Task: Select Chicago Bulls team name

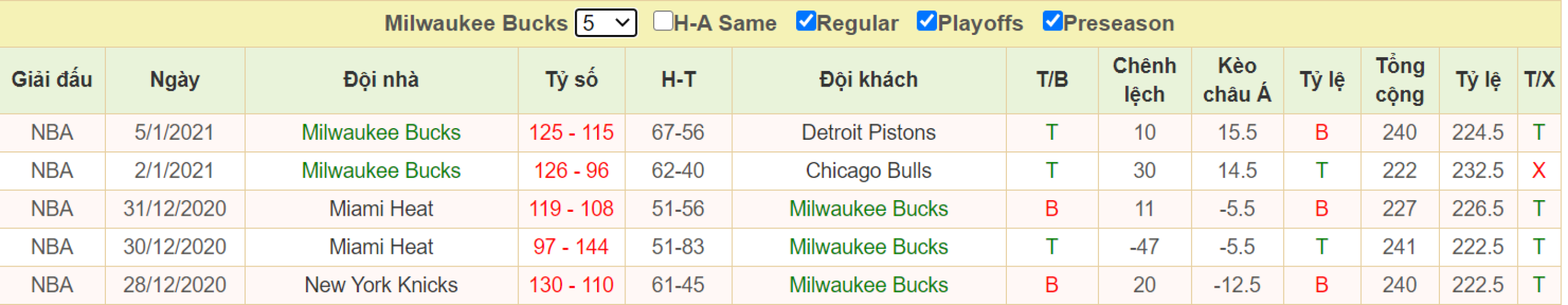Action: tap(869, 170)
